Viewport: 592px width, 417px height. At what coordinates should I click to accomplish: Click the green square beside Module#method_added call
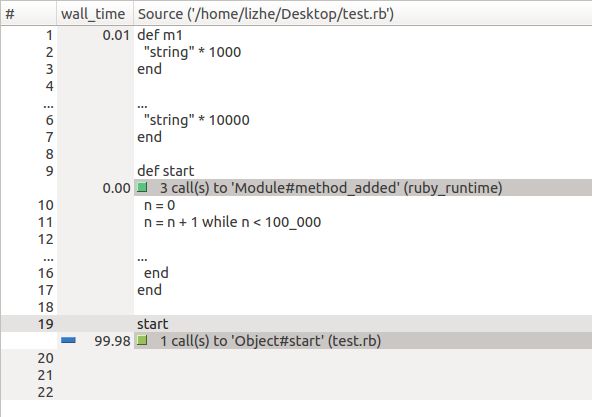point(142,187)
